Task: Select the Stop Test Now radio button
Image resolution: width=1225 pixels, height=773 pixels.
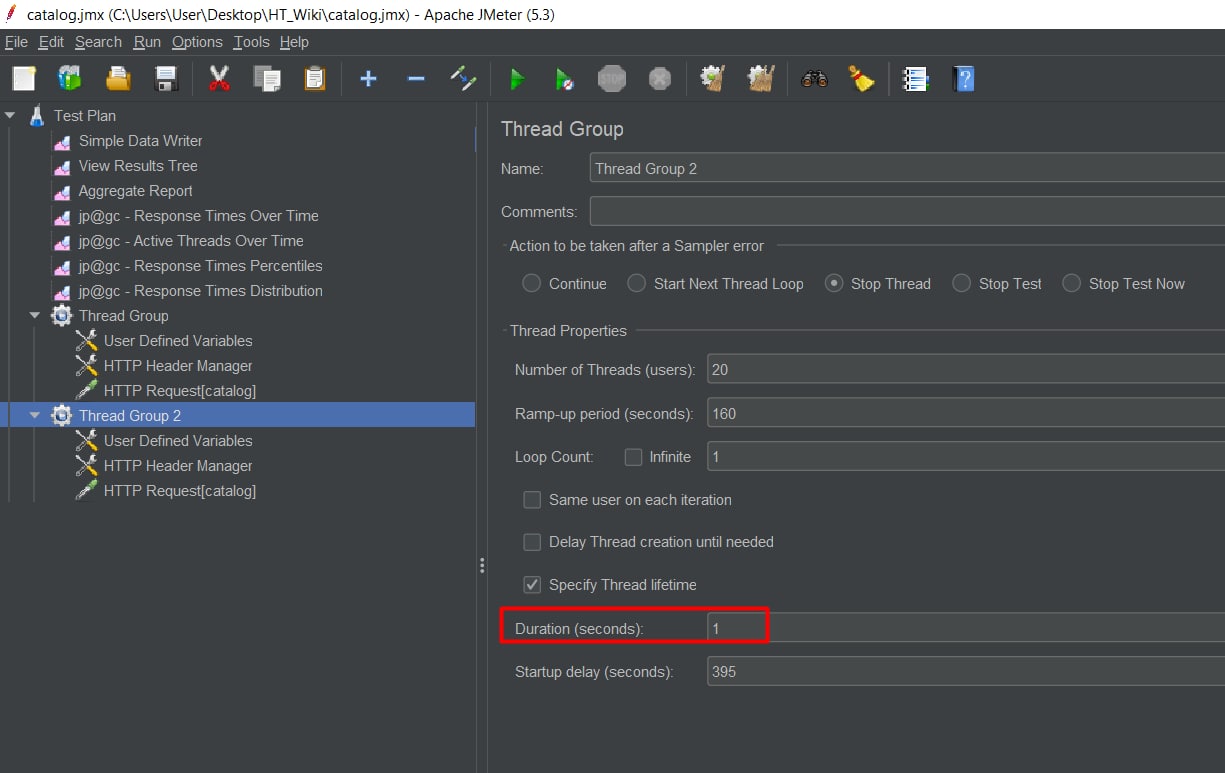Action: 1072,284
